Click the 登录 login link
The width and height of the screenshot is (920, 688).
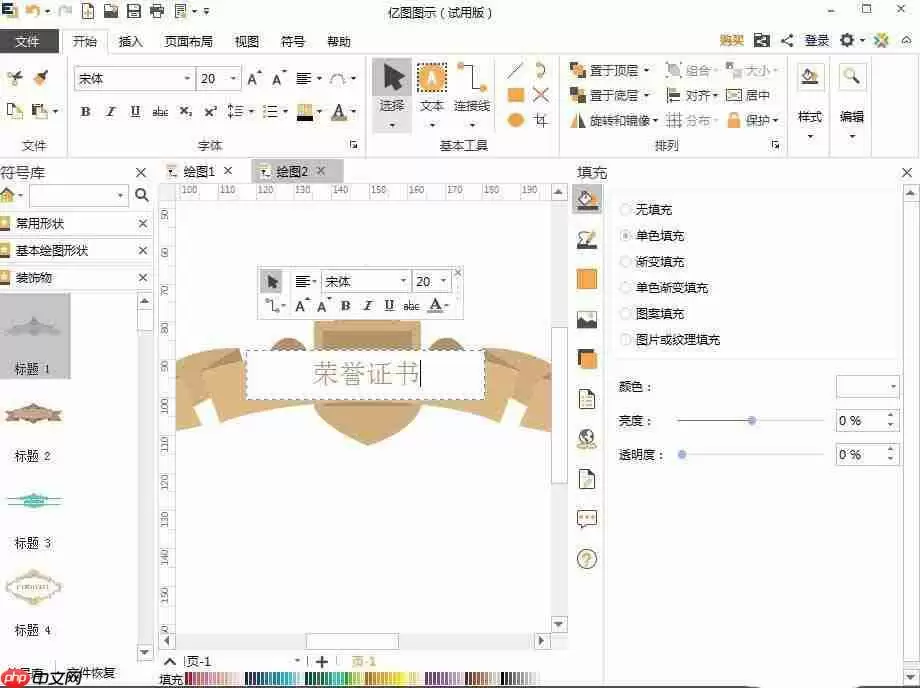pyautogui.click(x=817, y=40)
